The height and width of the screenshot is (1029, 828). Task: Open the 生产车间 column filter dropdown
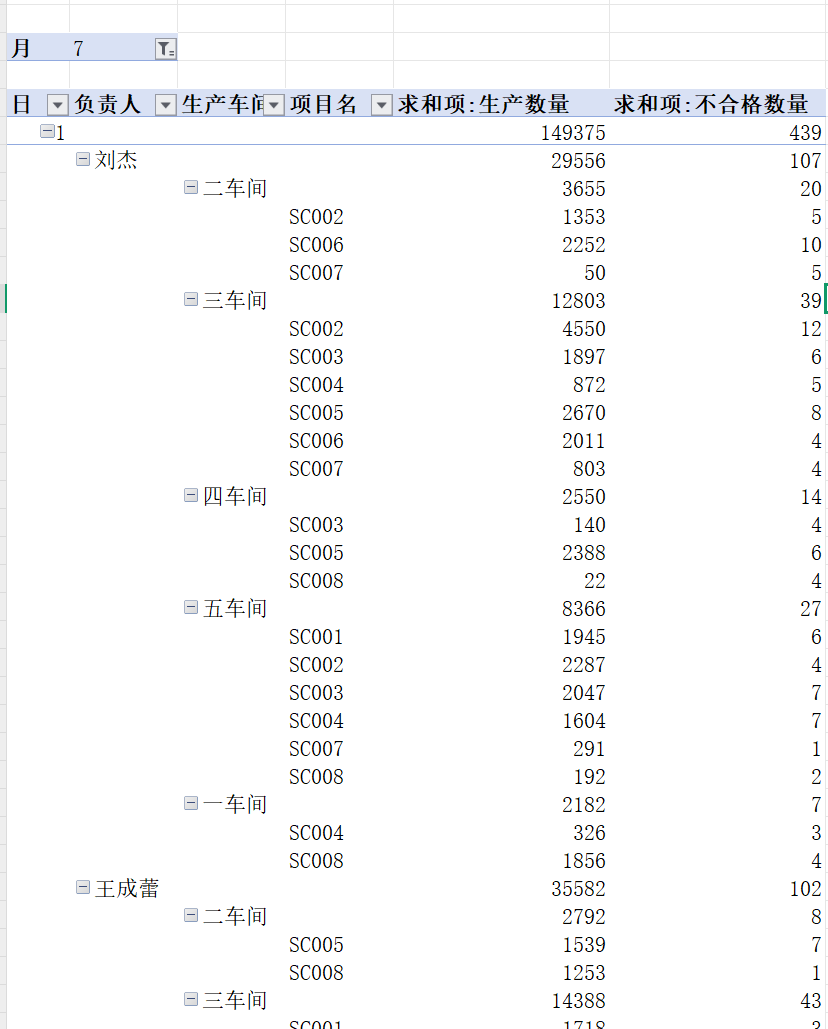click(274, 105)
